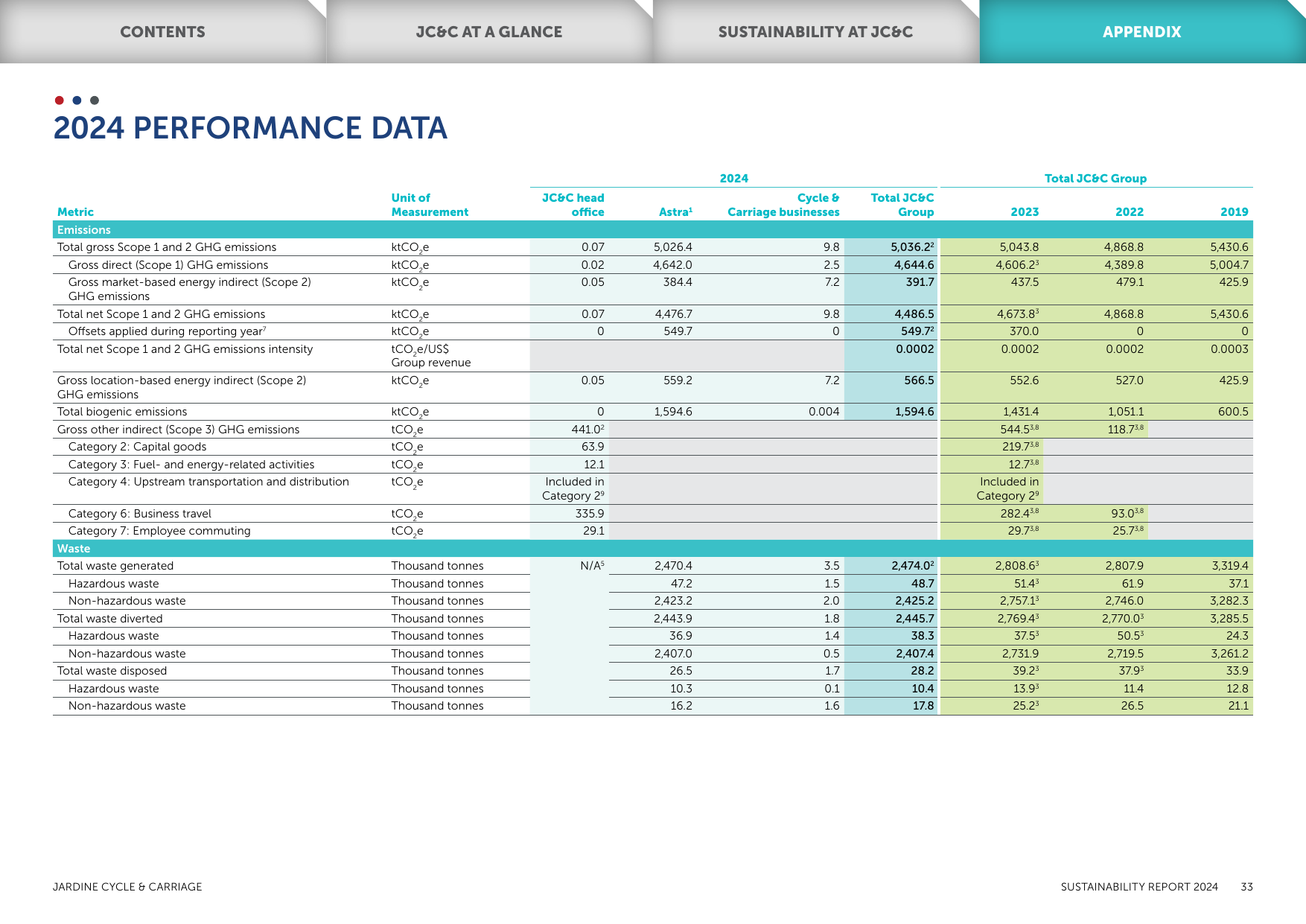Click the Waste section header
The image size is (1306, 924).
[653, 549]
